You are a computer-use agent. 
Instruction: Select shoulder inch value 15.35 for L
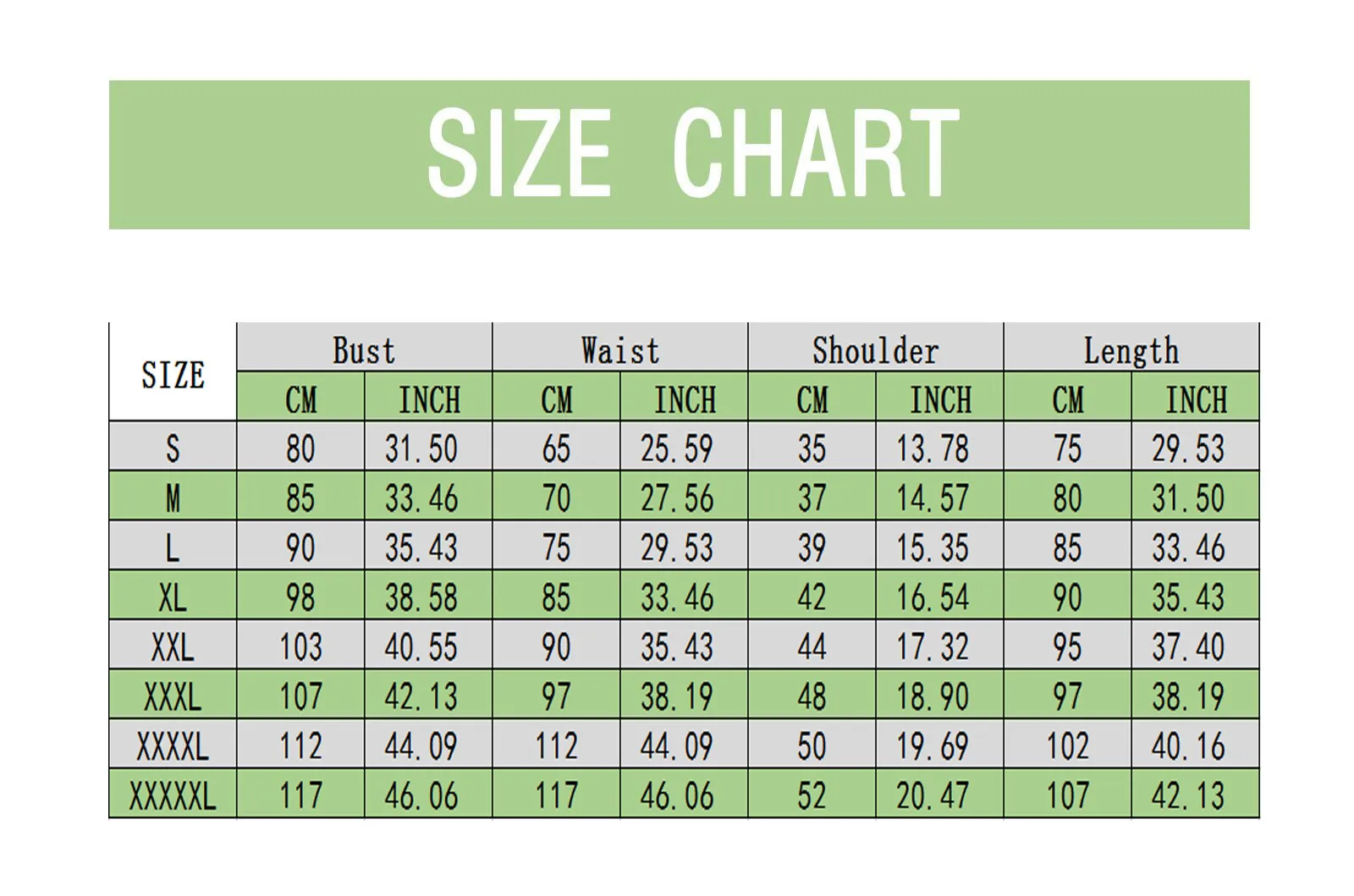[933, 547]
